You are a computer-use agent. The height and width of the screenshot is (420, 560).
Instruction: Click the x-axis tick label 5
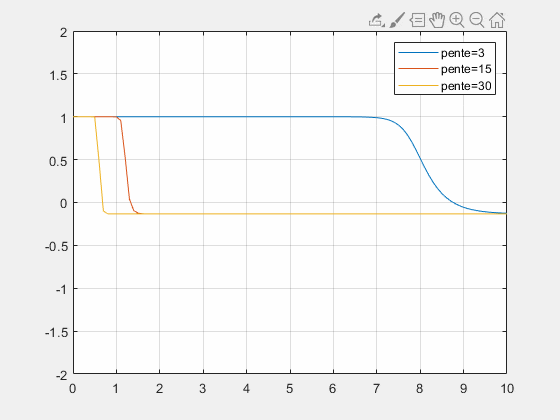(290, 389)
